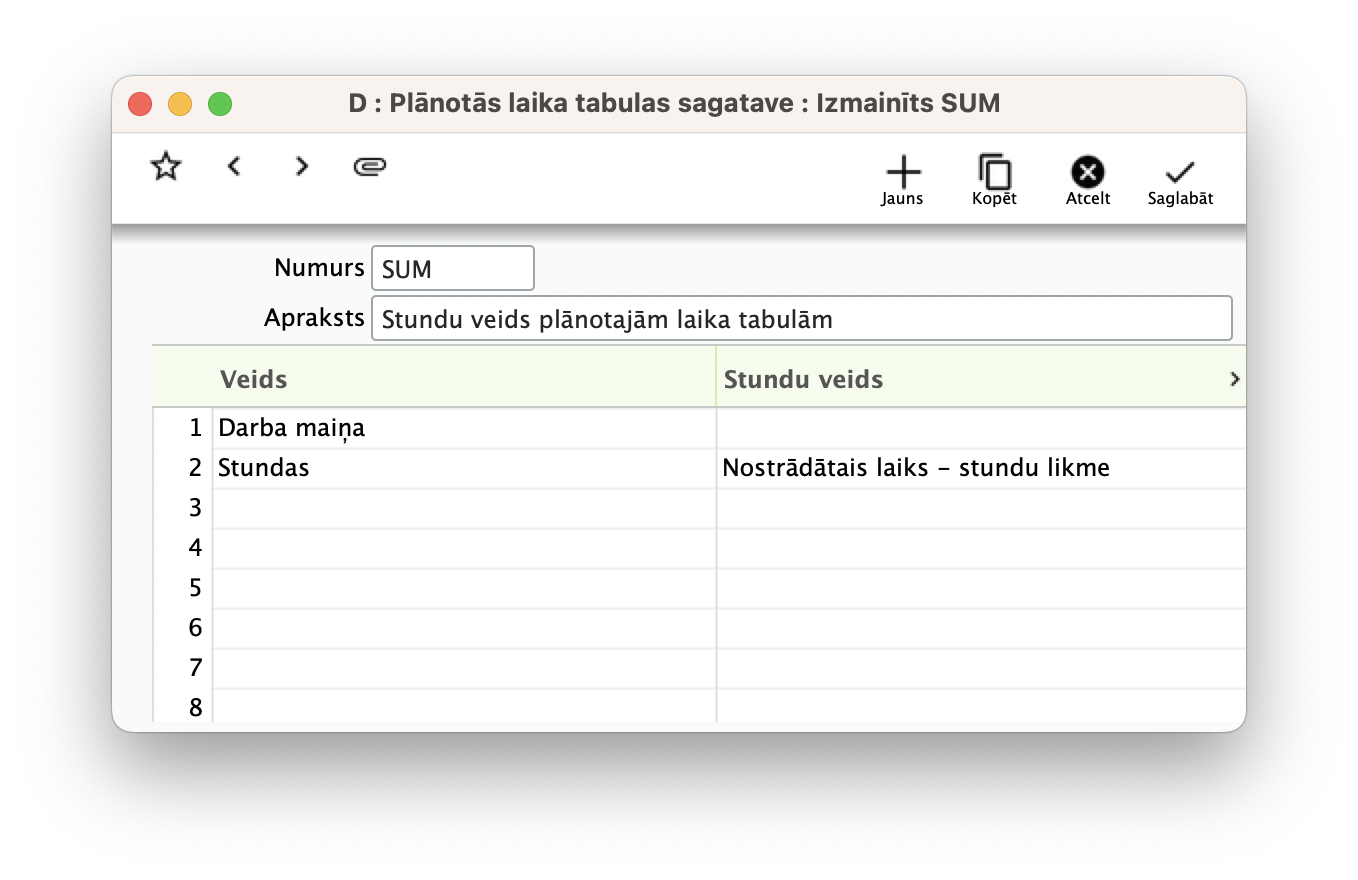
Task: Select row number 5
Action: tap(184, 588)
